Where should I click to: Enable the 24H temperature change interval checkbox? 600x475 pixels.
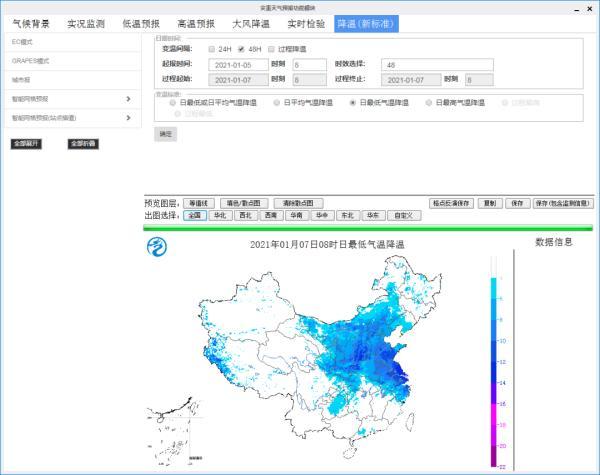point(211,48)
